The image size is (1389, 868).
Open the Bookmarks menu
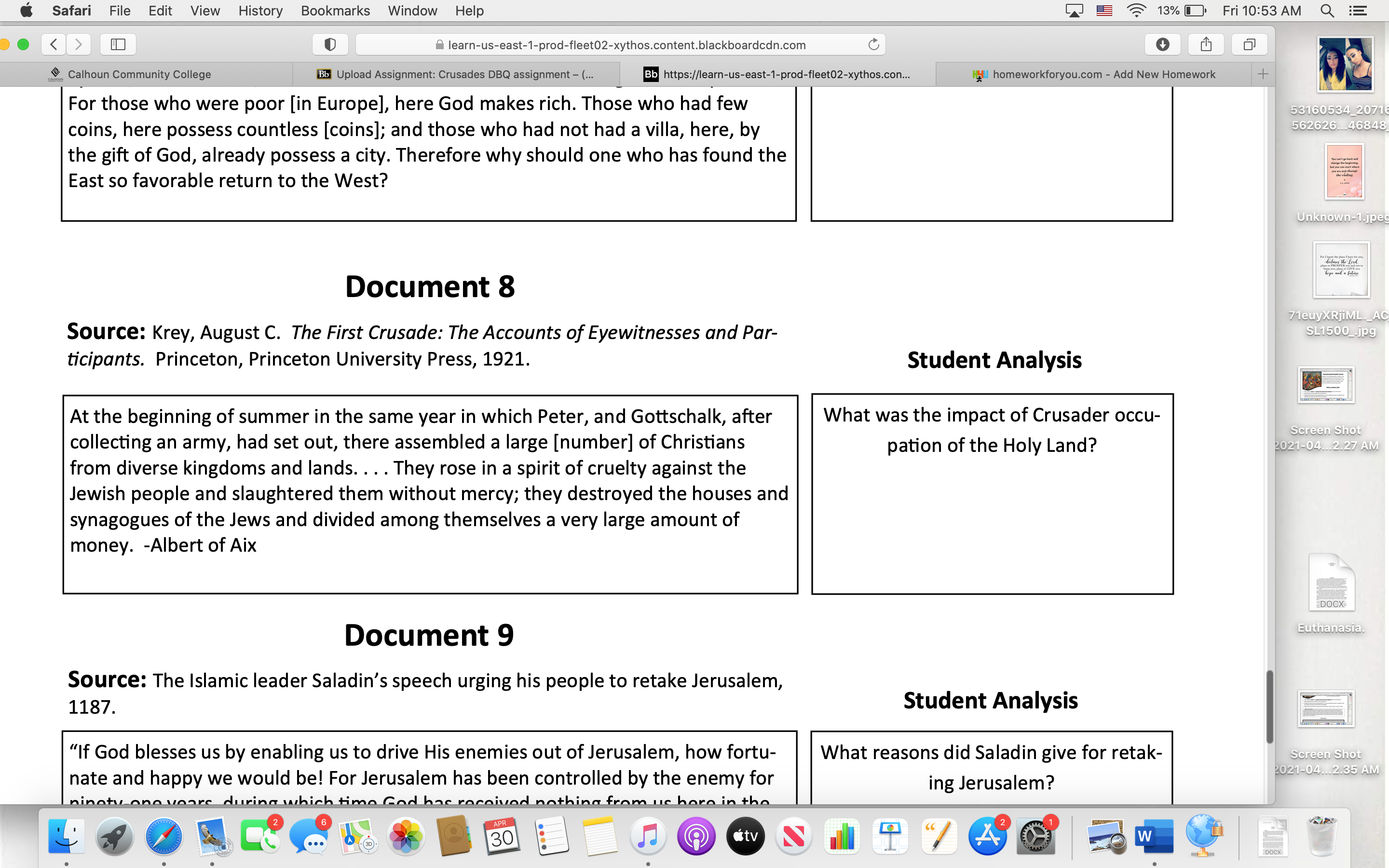coord(335,10)
